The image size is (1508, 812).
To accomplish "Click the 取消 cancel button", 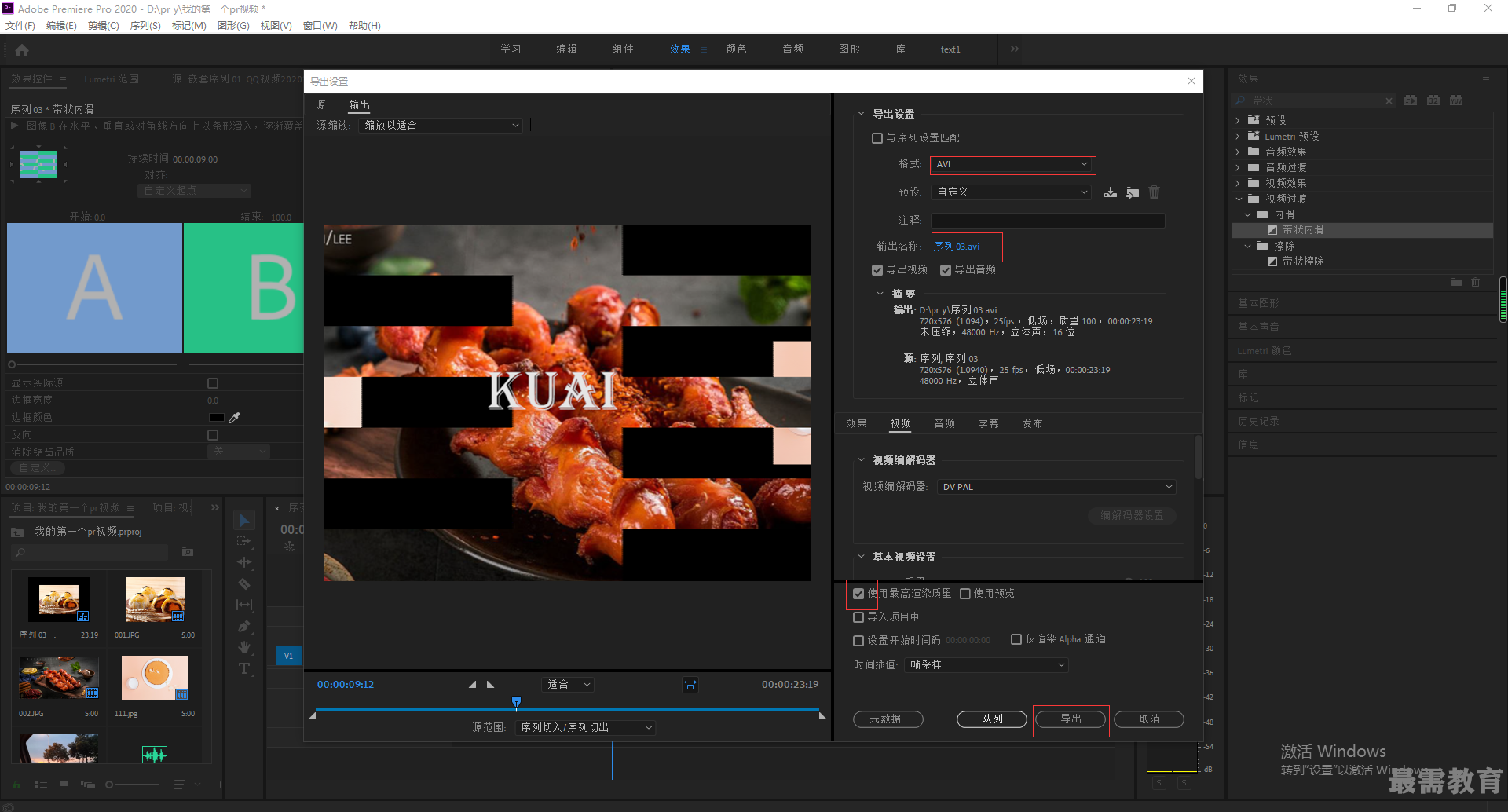I will click(1149, 719).
